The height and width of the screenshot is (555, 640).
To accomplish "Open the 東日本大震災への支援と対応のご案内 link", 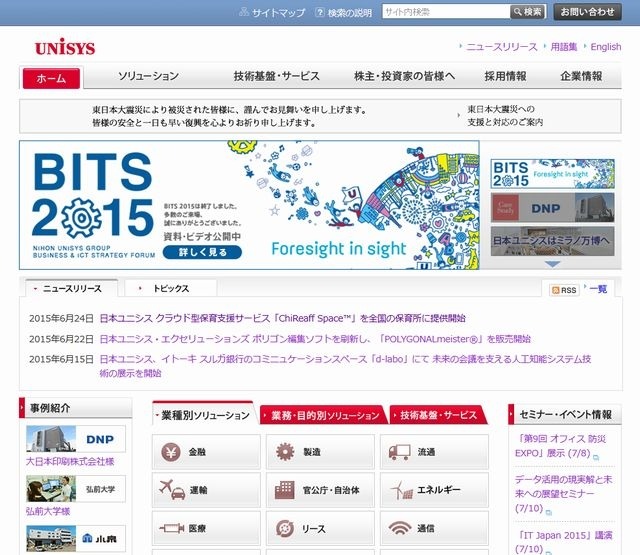I will tap(505, 116).
